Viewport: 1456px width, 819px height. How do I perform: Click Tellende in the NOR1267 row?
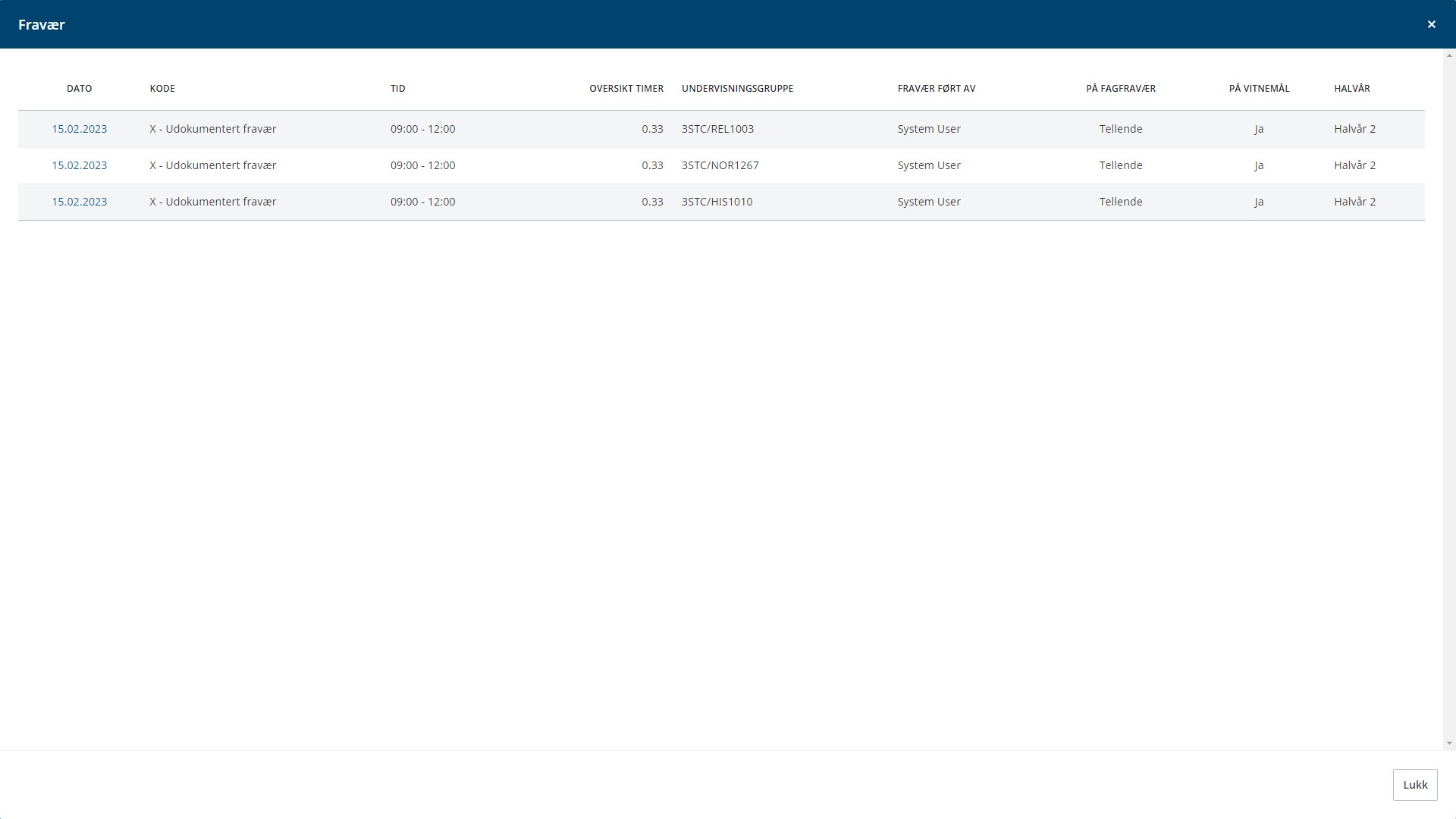(1121, 165)
